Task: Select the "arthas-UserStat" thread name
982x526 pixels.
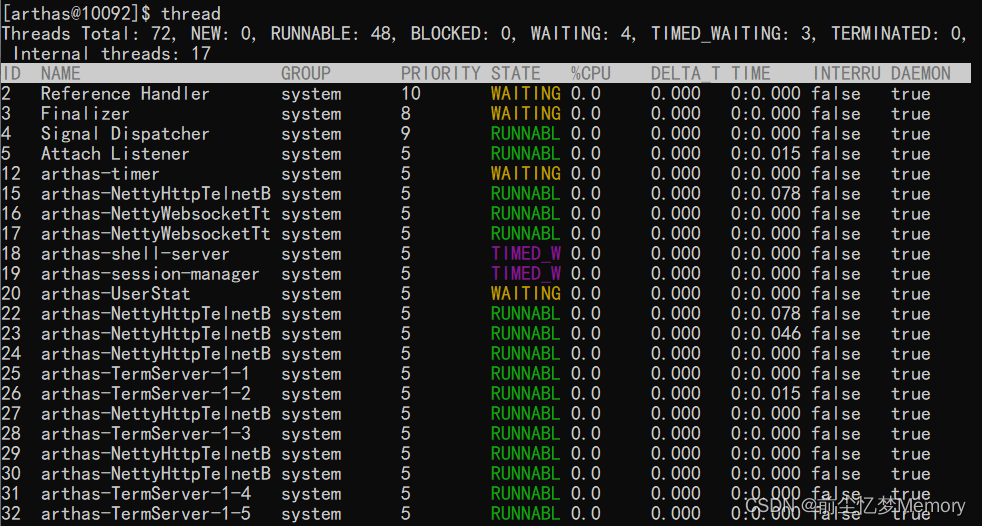Action: [115, 294]
